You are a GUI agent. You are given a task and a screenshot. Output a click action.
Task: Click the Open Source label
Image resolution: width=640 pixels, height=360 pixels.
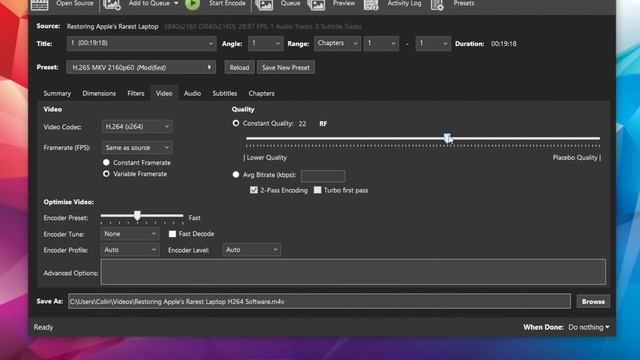75,3
